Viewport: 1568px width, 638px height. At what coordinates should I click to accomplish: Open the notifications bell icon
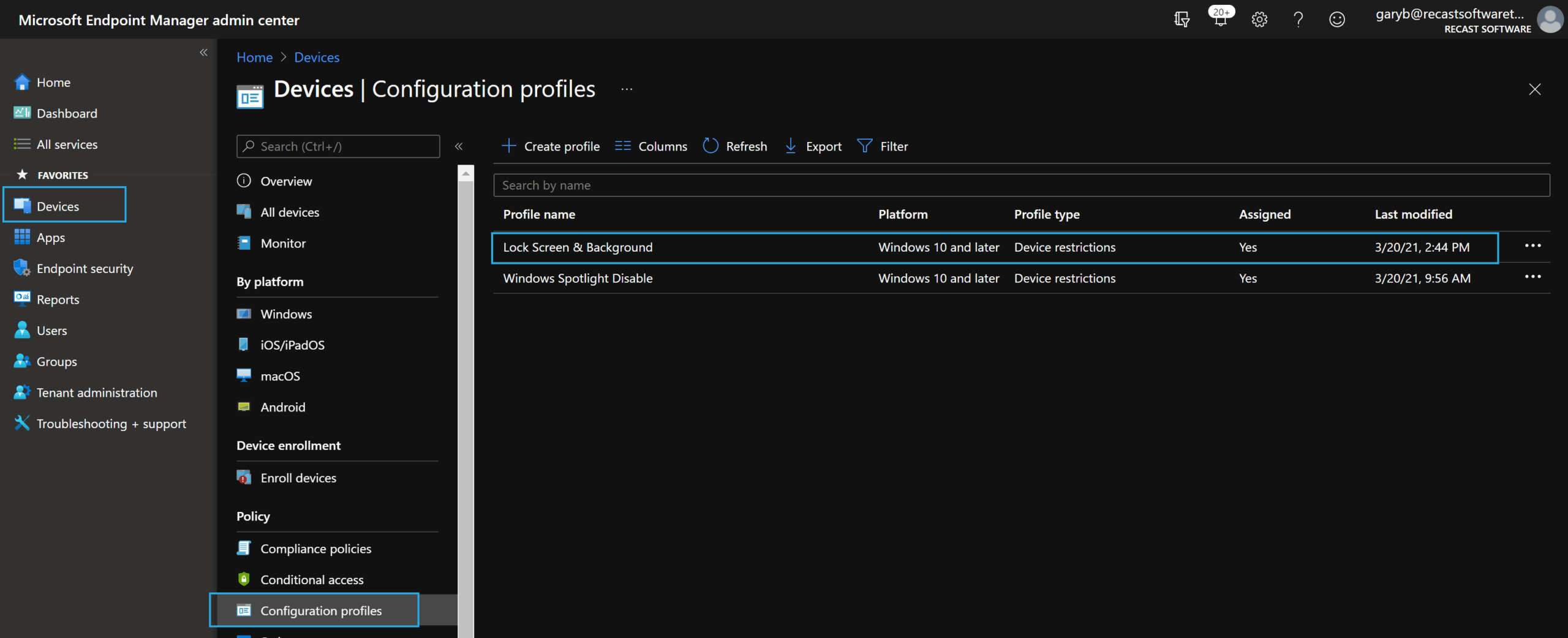[1220, 19]
